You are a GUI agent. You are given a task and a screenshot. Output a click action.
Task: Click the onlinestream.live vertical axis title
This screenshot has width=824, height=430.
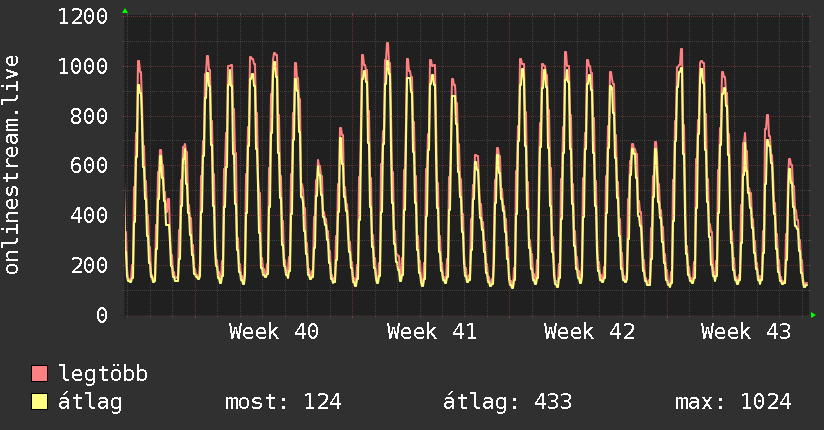(12, 166)
